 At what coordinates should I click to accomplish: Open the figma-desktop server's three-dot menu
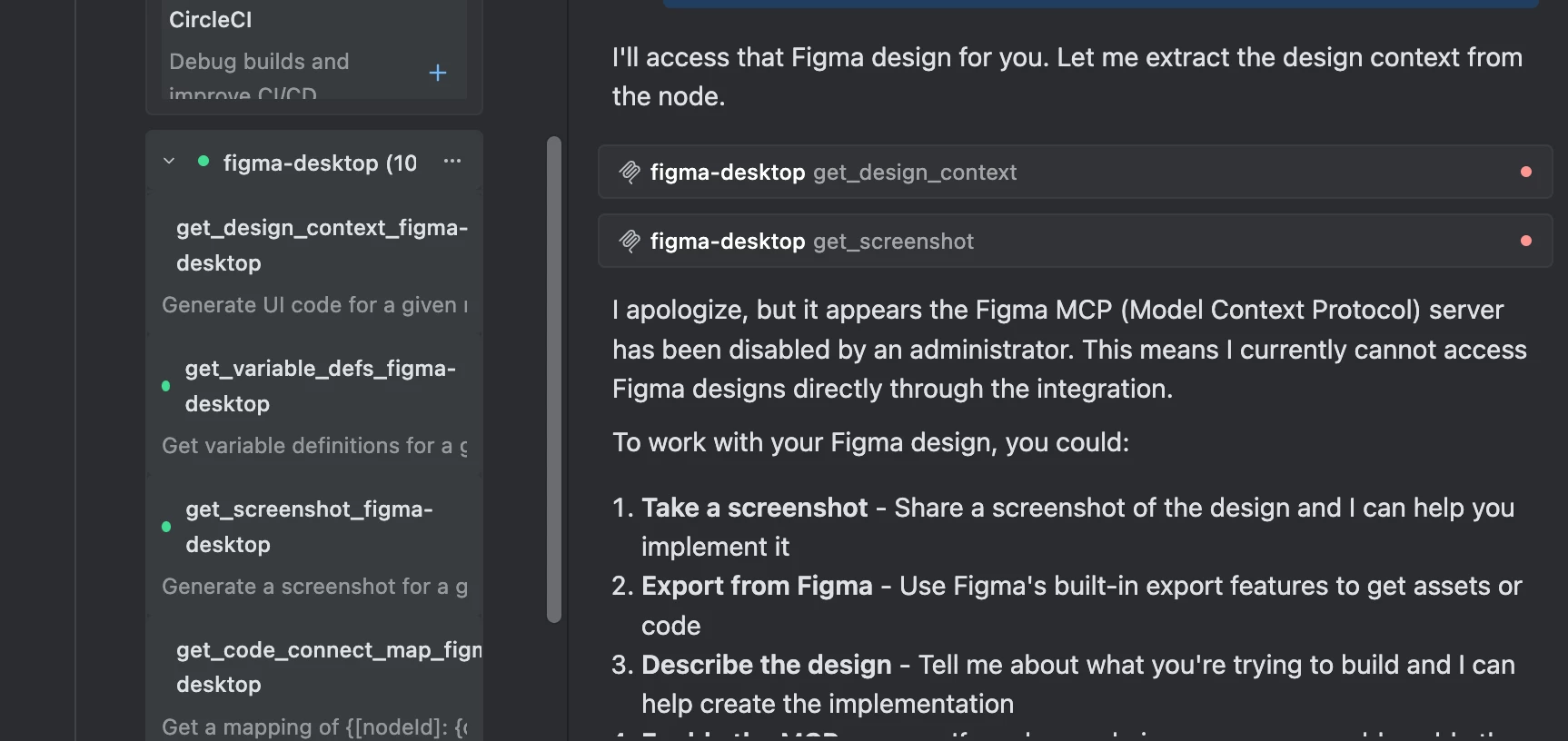[x=452, y=162]
